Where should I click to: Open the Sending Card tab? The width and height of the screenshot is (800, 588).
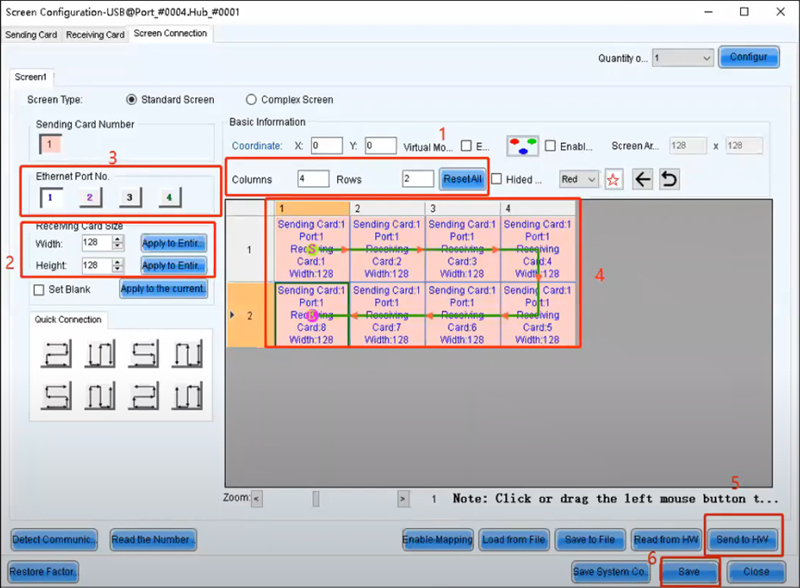tap(31, 33)
